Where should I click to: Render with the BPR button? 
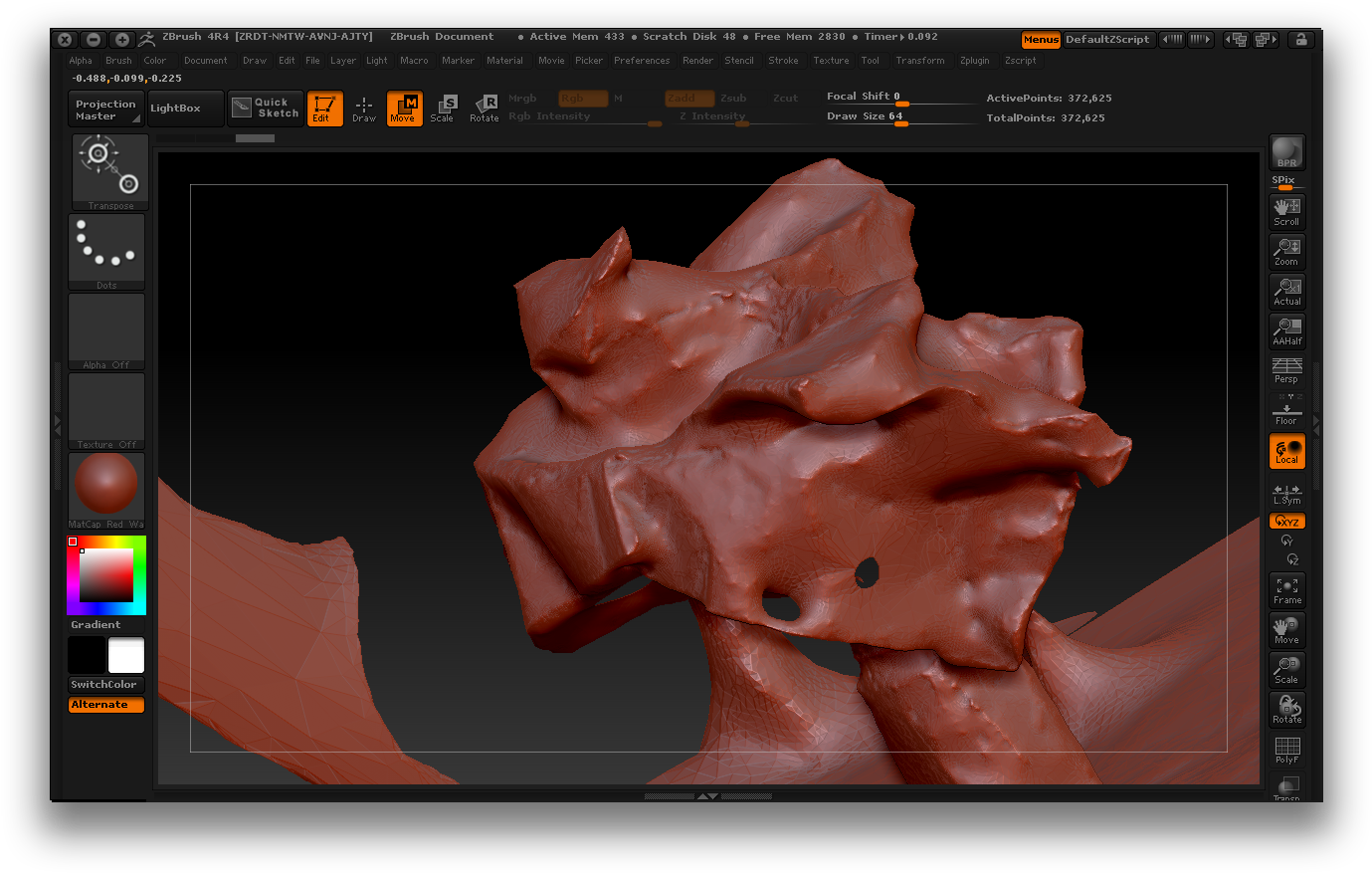(1287, 152)
